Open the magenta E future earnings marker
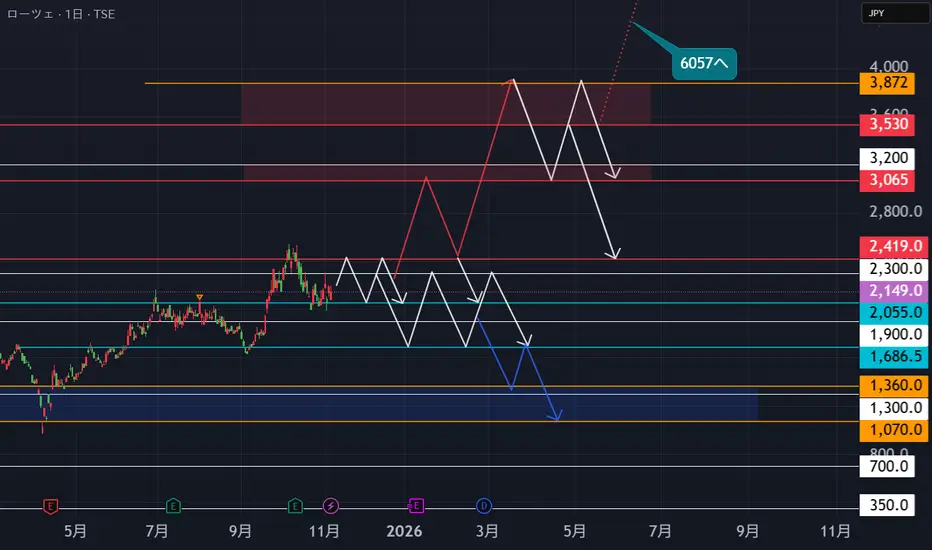932x550 pixels. [415, 506]
